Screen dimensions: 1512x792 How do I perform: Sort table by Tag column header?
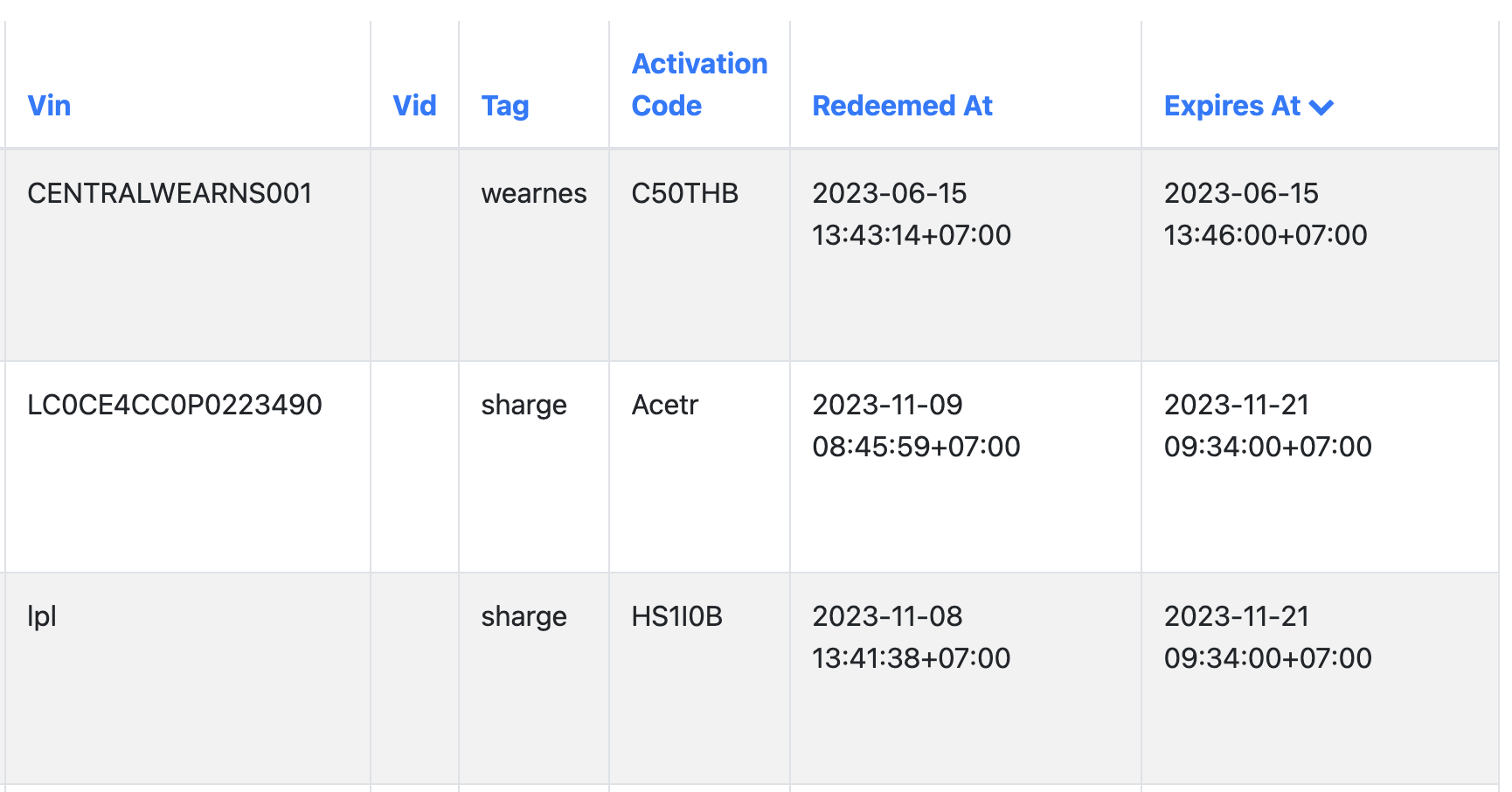(x=505, y=106)
